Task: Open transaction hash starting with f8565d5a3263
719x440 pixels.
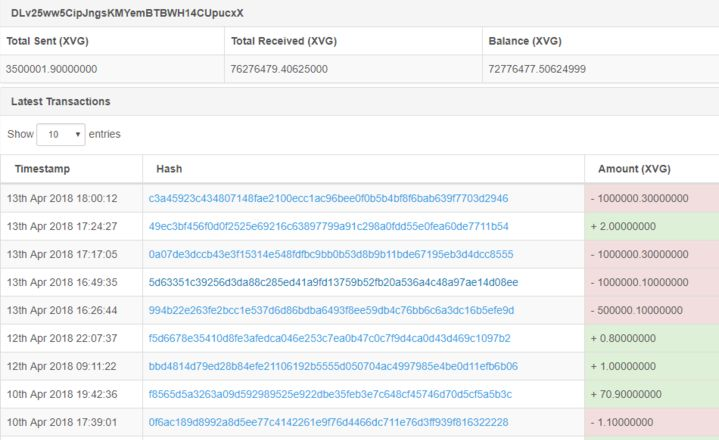Action: coord(330,394)
